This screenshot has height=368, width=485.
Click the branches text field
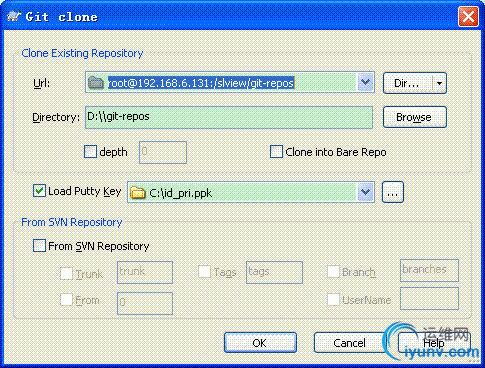(429, 270)
